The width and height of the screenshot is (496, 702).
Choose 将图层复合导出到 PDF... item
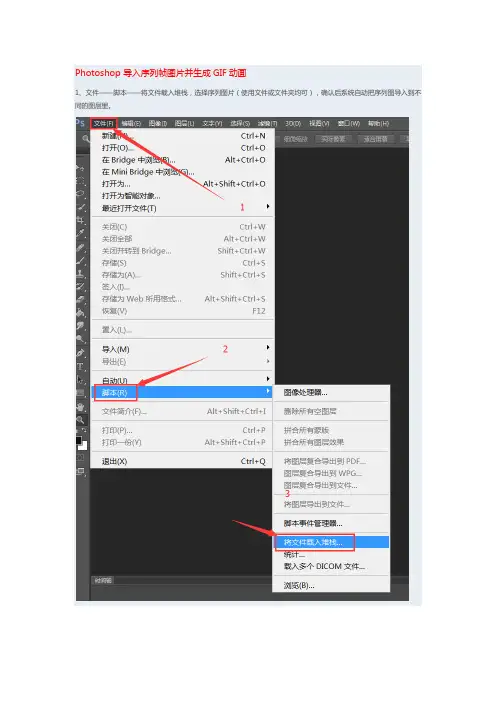coord(331,461)
